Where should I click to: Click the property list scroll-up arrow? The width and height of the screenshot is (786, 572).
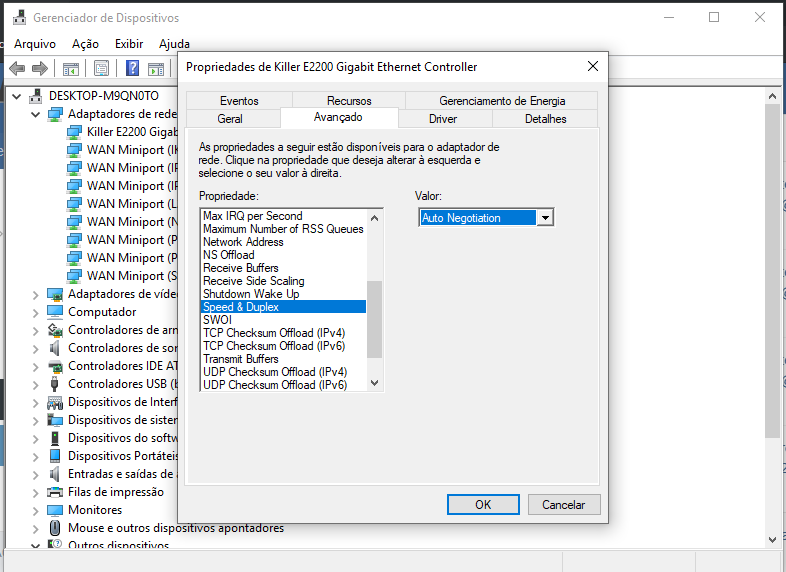(x=374, y=218)
